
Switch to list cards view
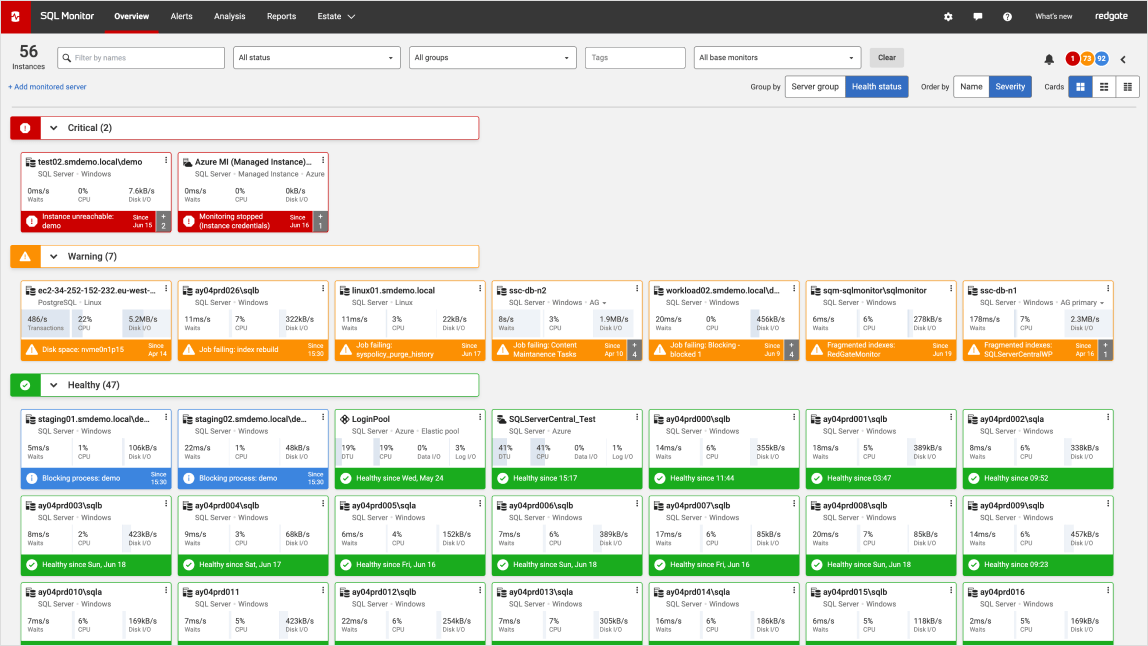coord(1104,86)
